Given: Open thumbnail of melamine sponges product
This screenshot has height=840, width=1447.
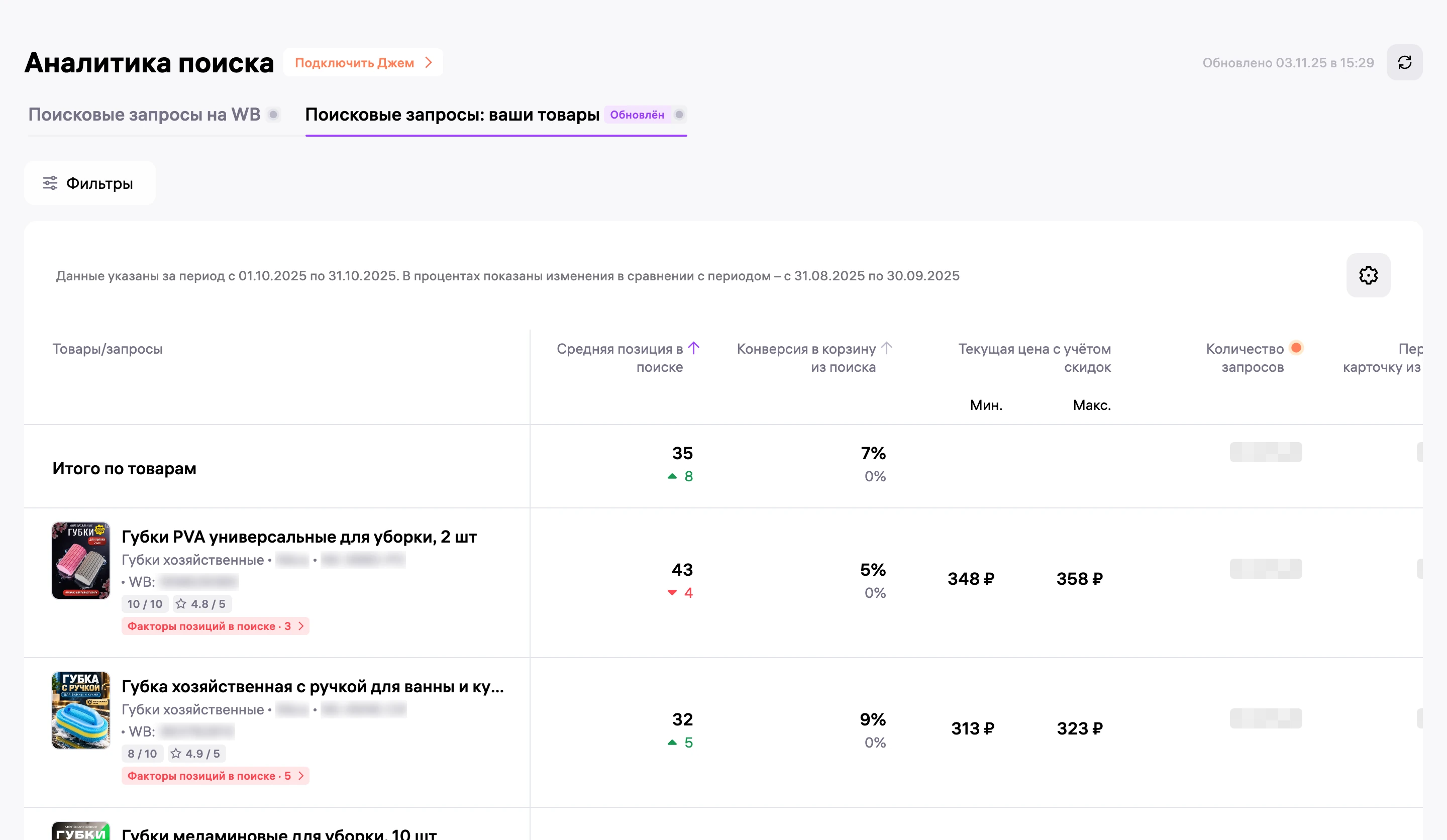Looking at the screenshot, I should click(81, 831).
